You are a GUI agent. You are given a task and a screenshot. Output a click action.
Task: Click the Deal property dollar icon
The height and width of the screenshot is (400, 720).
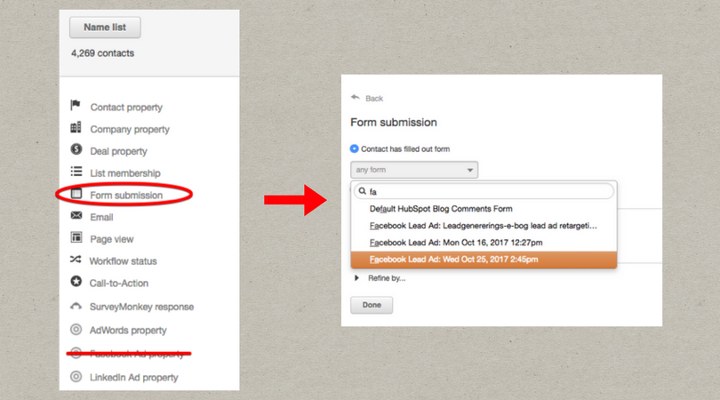[76, 150]
